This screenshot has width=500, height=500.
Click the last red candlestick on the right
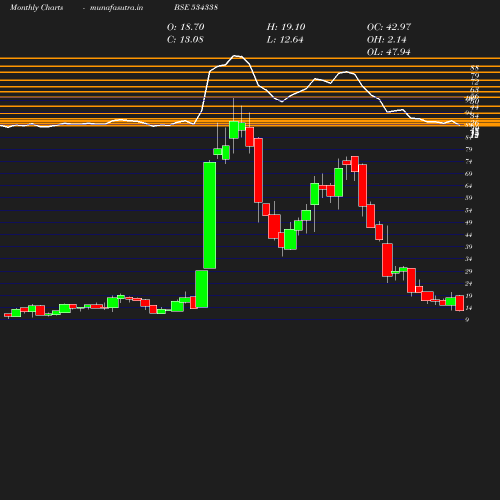point(460,303)
